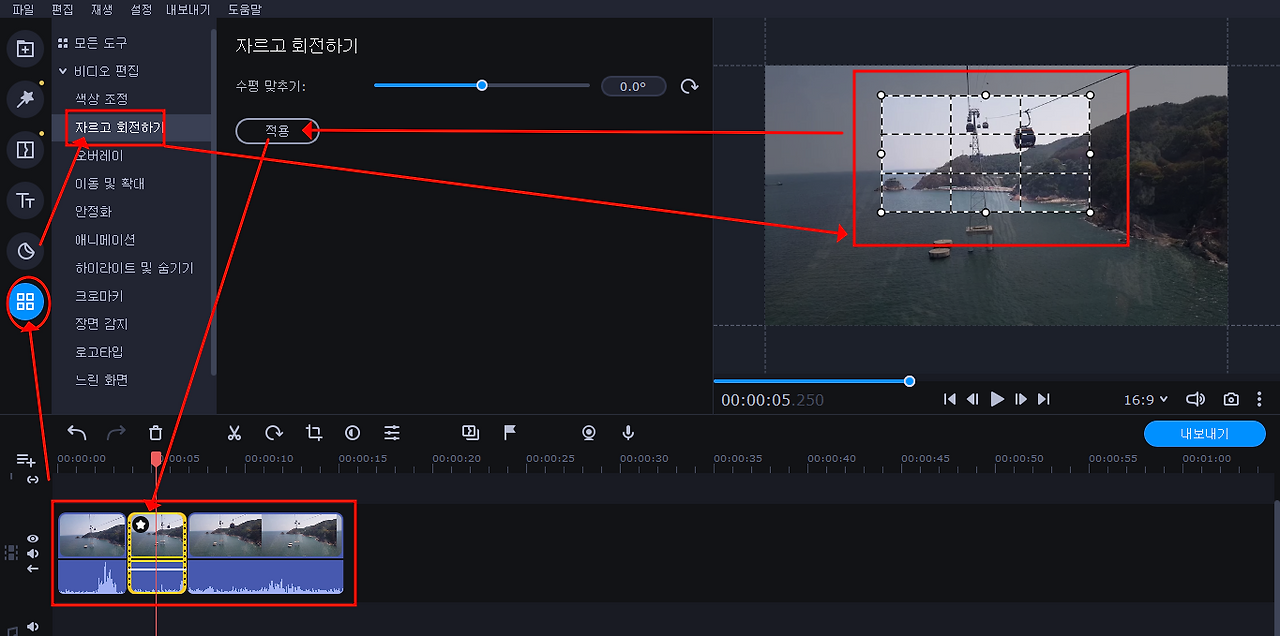
Task: Click the blue 내보내기 export button
Action: [x=1205, y=434]
